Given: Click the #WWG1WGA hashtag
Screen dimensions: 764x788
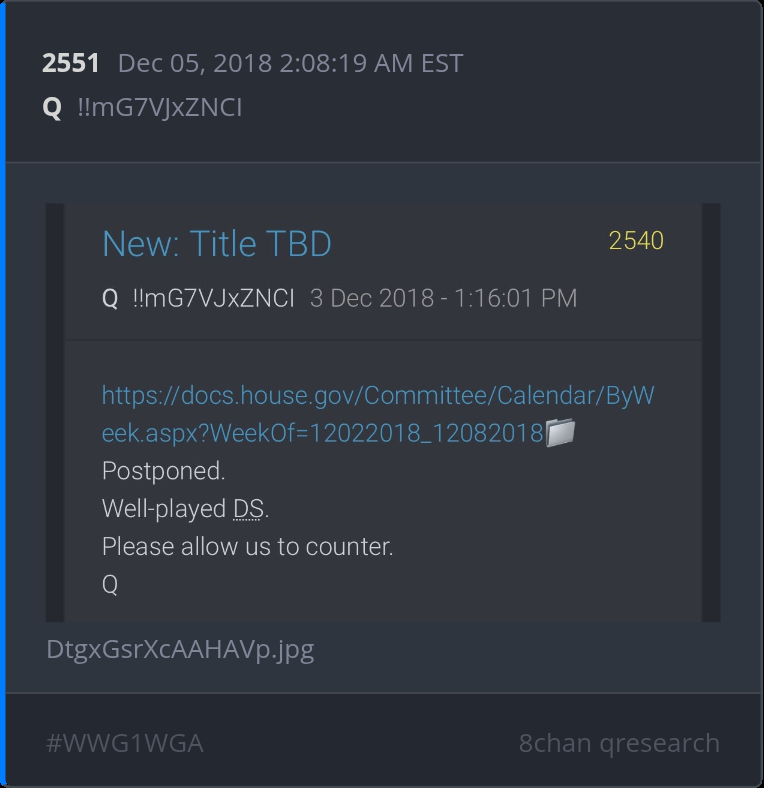Looking at the screenshot, I should (x=125, y=743).
